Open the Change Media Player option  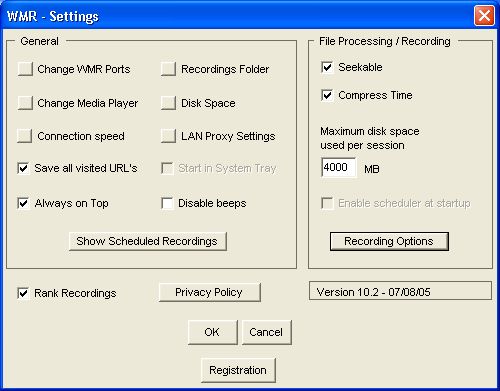coord(25,103)
